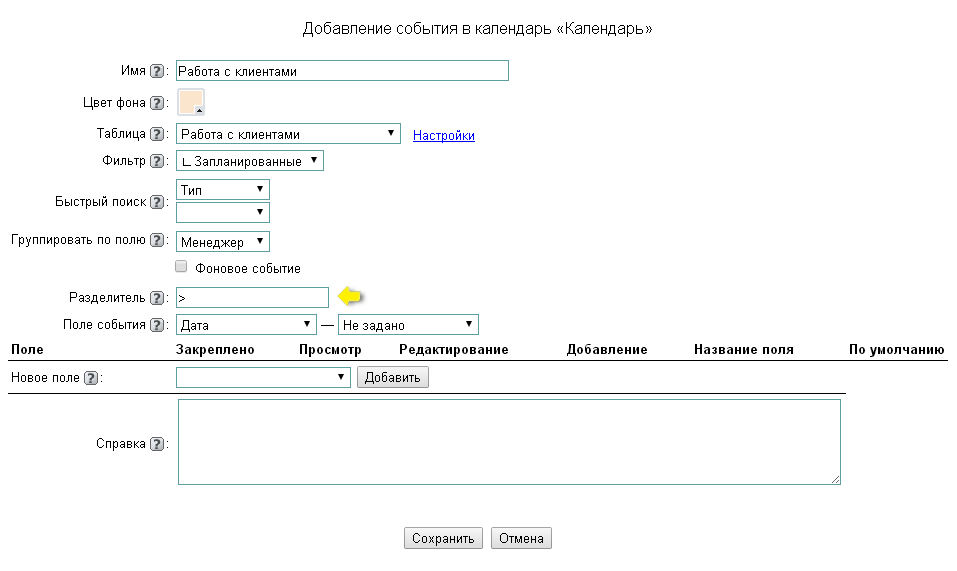Click help icon beside Цвет фона
This screenshot has width=957, height=571.
[x=156, y=103]
